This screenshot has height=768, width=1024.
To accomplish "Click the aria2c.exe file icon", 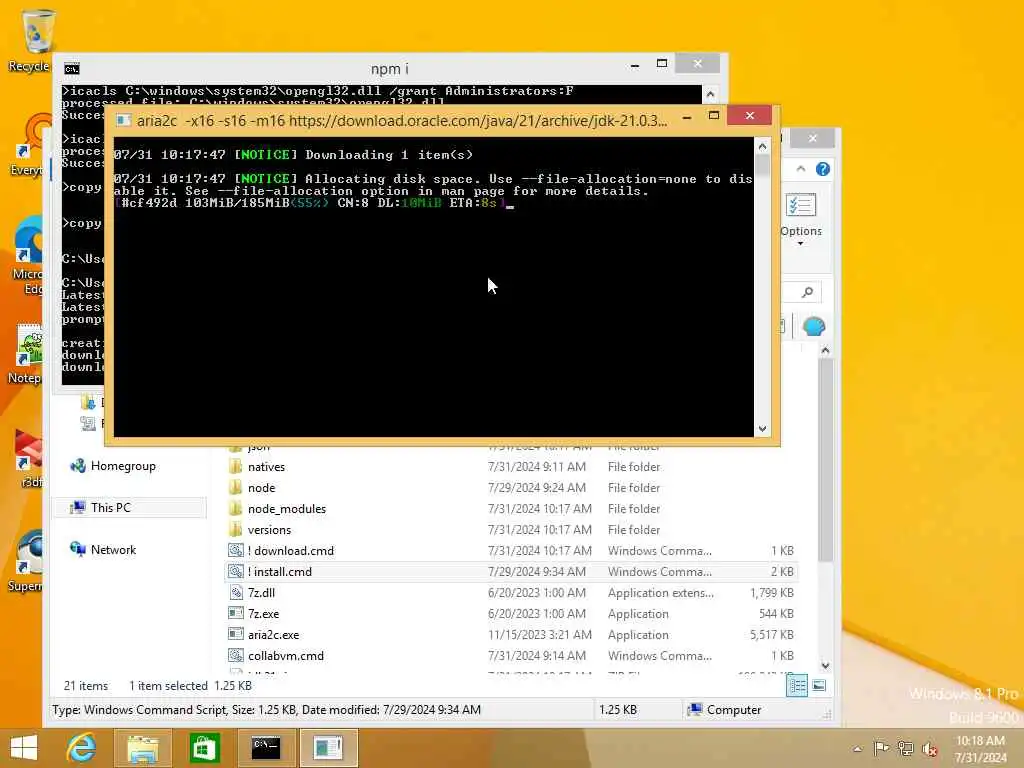I will pos(236,634).
